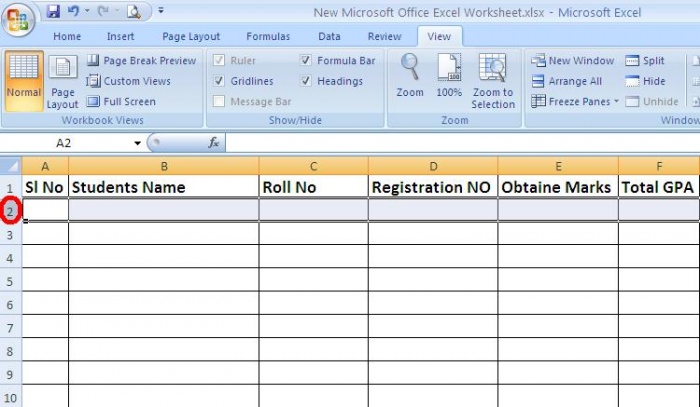Select the row 2 header
The image size is (700, 407).
[10, 211]
